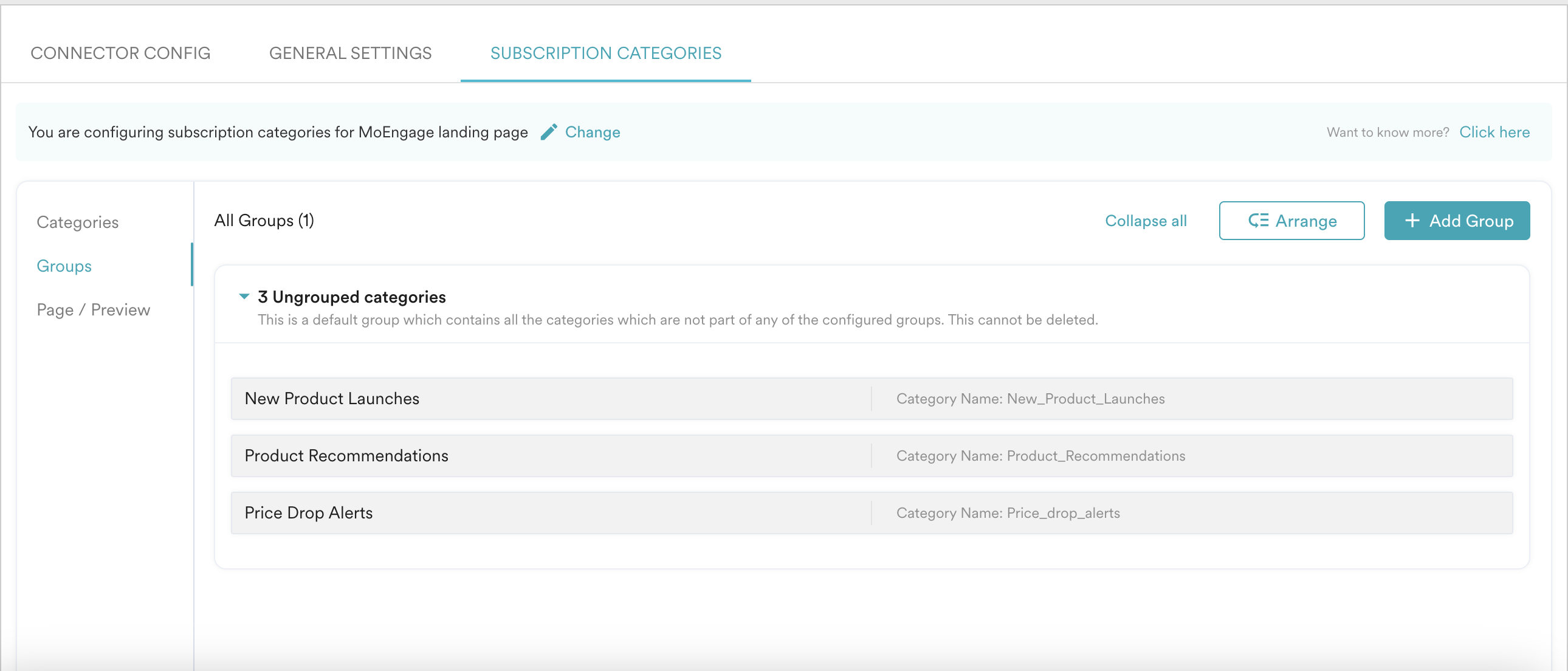Image resolution: width=1568 pixels, height=671 pixels.
Task: Click the plus icon on Add Group
Action: (1412, 221)
